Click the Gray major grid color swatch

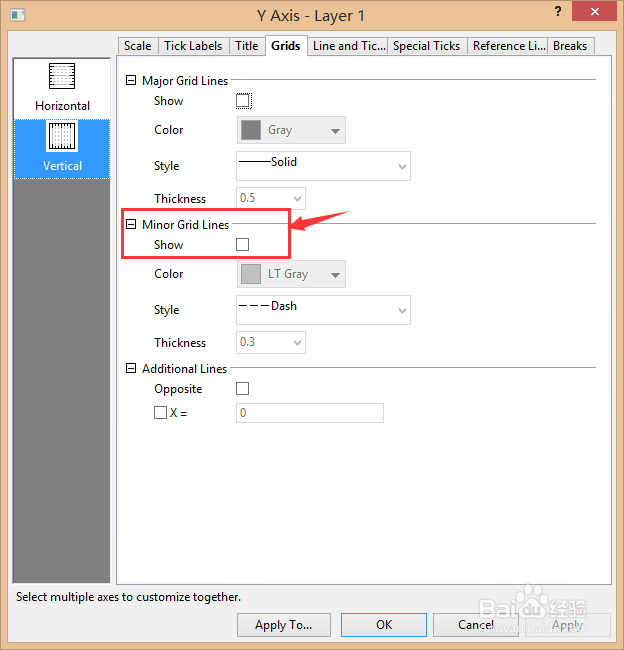pos(251,130)
